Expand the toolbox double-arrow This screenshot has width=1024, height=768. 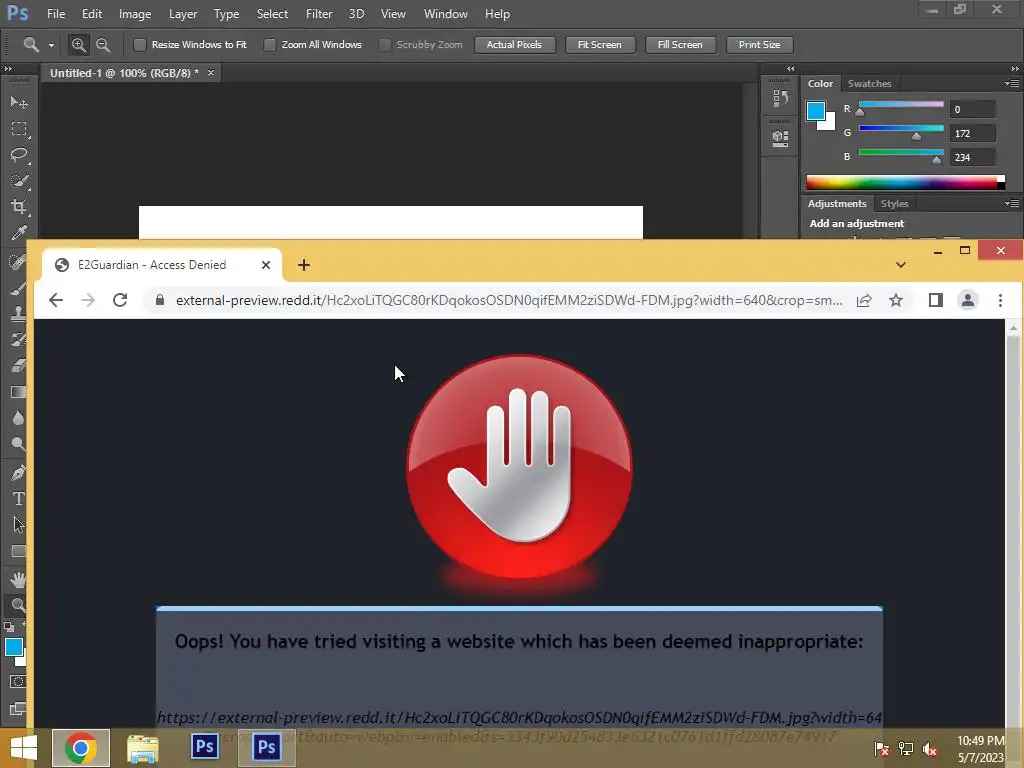point(8,69)
